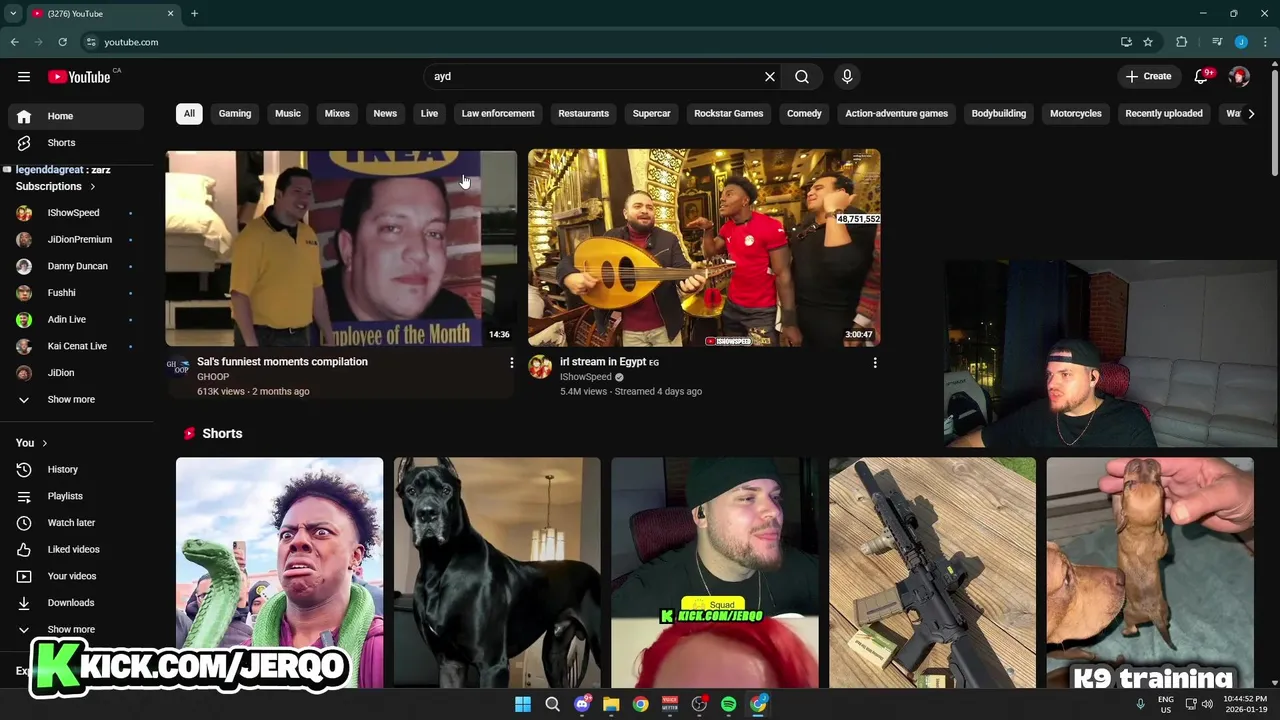Viewport: 1280px width, 720px height.
Task: Select the Mixes filter chip
Action: (x=337, y=114)
